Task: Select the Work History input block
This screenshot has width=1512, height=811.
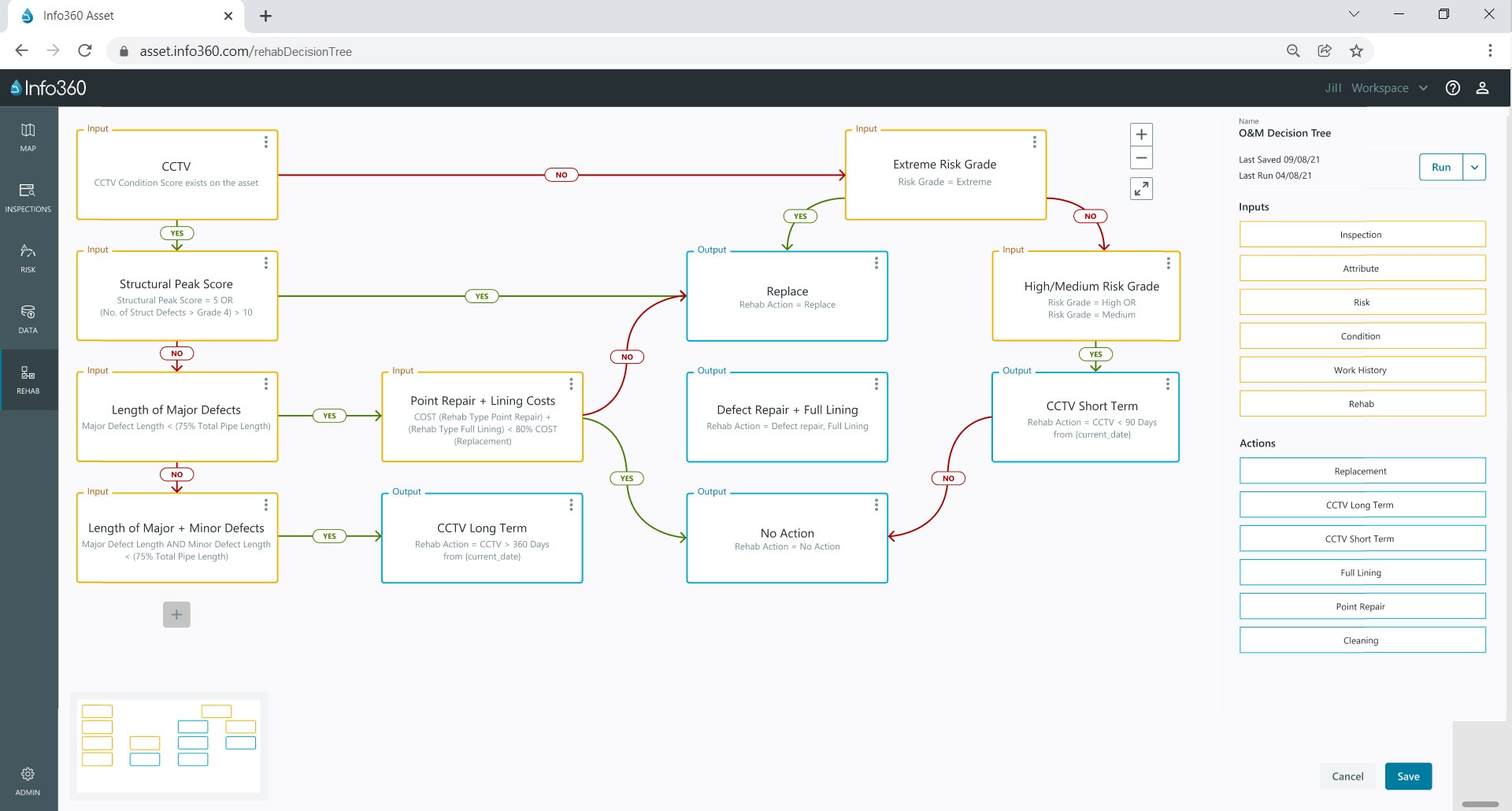Action: [1362, 370]
